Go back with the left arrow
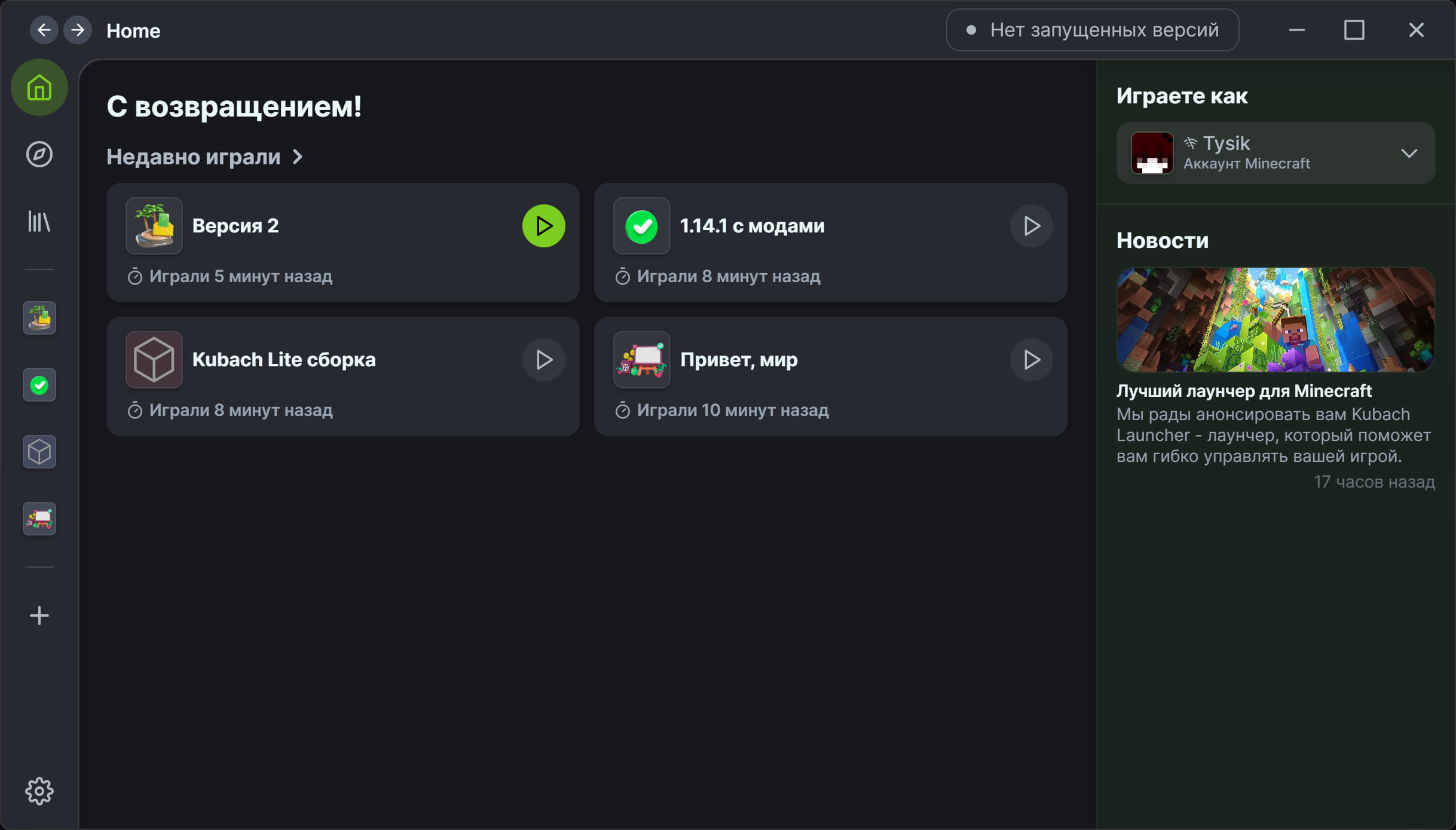This screenshot has height=830, width=1456. [x=44, y=30]
